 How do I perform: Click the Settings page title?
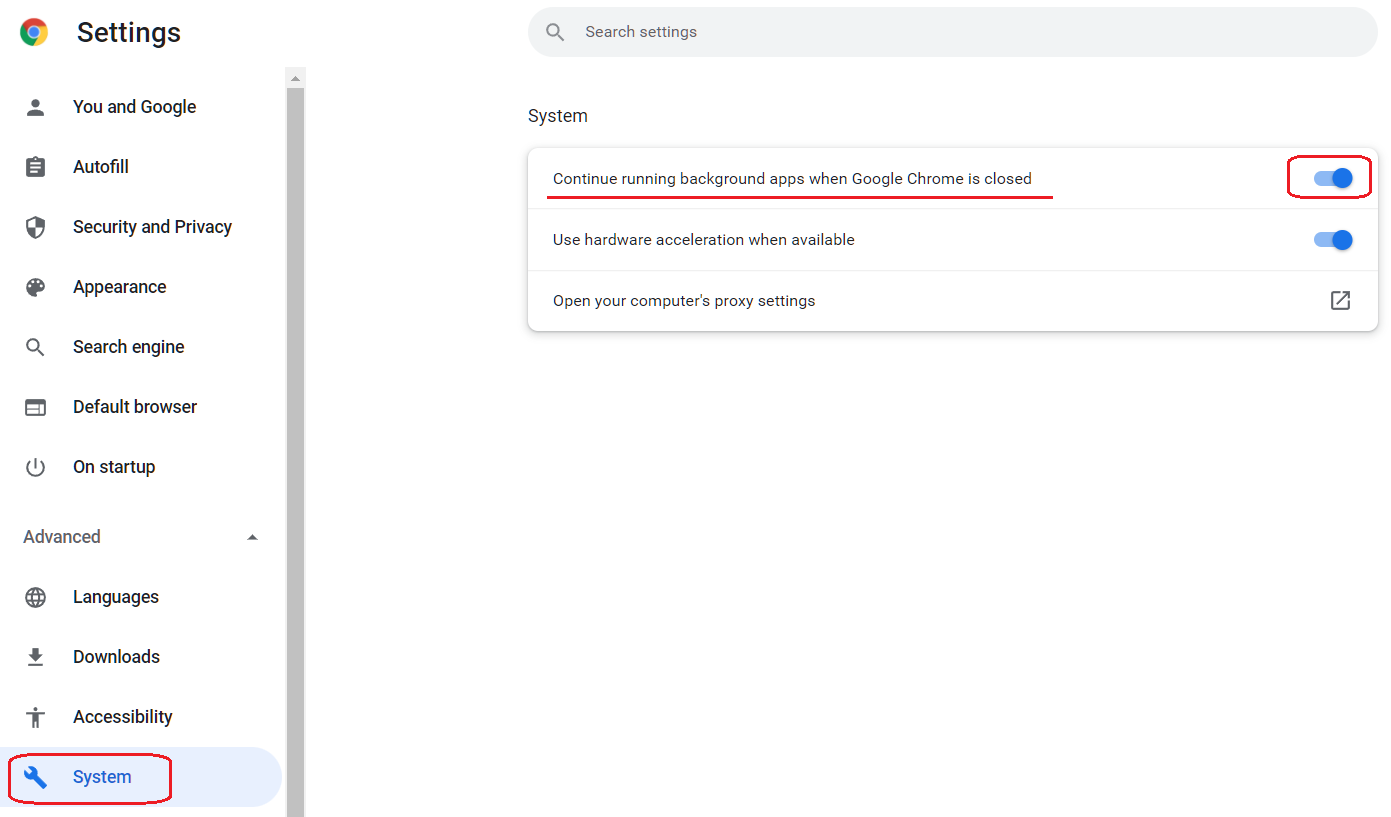[x=129, y=32]
